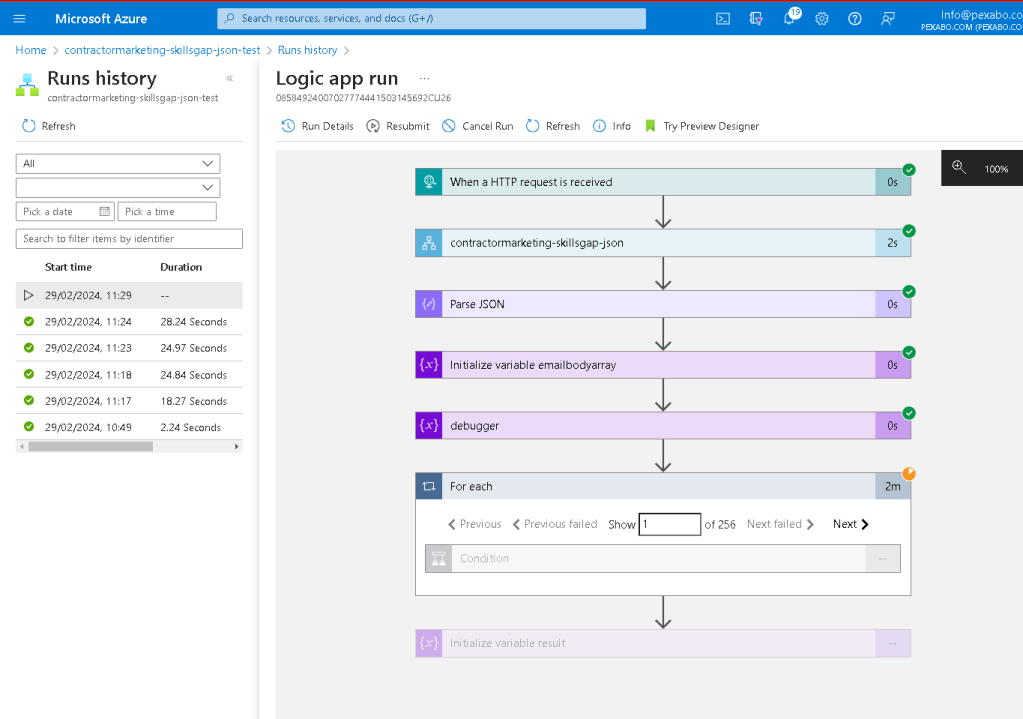This screenshot has width=1023, height=719.
Task: Select the running 29/02/2024, 11:29 run
Action: [x=129, y=296]
